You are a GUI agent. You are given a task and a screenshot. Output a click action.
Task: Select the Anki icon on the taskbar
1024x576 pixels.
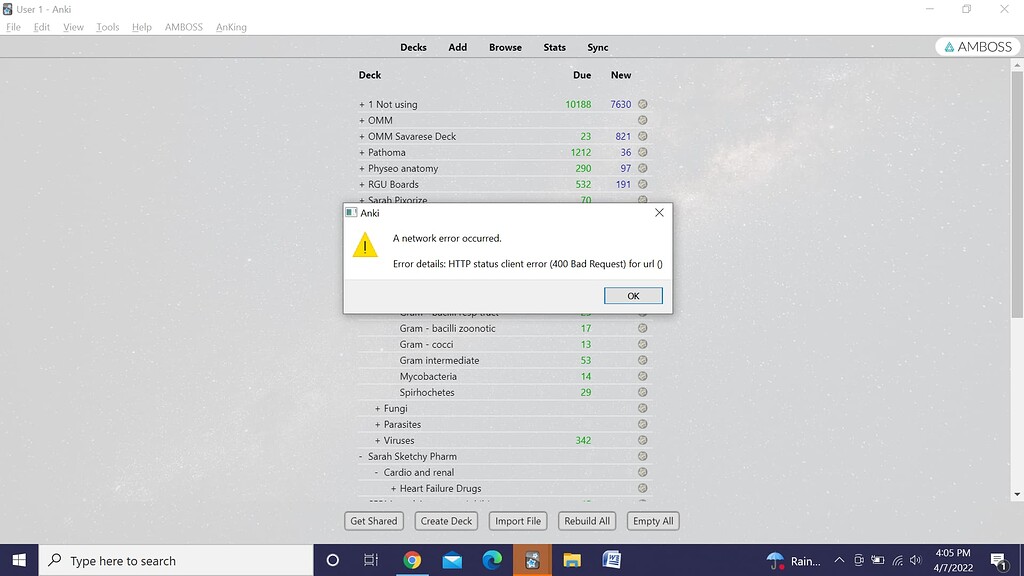tap(531, 560)
